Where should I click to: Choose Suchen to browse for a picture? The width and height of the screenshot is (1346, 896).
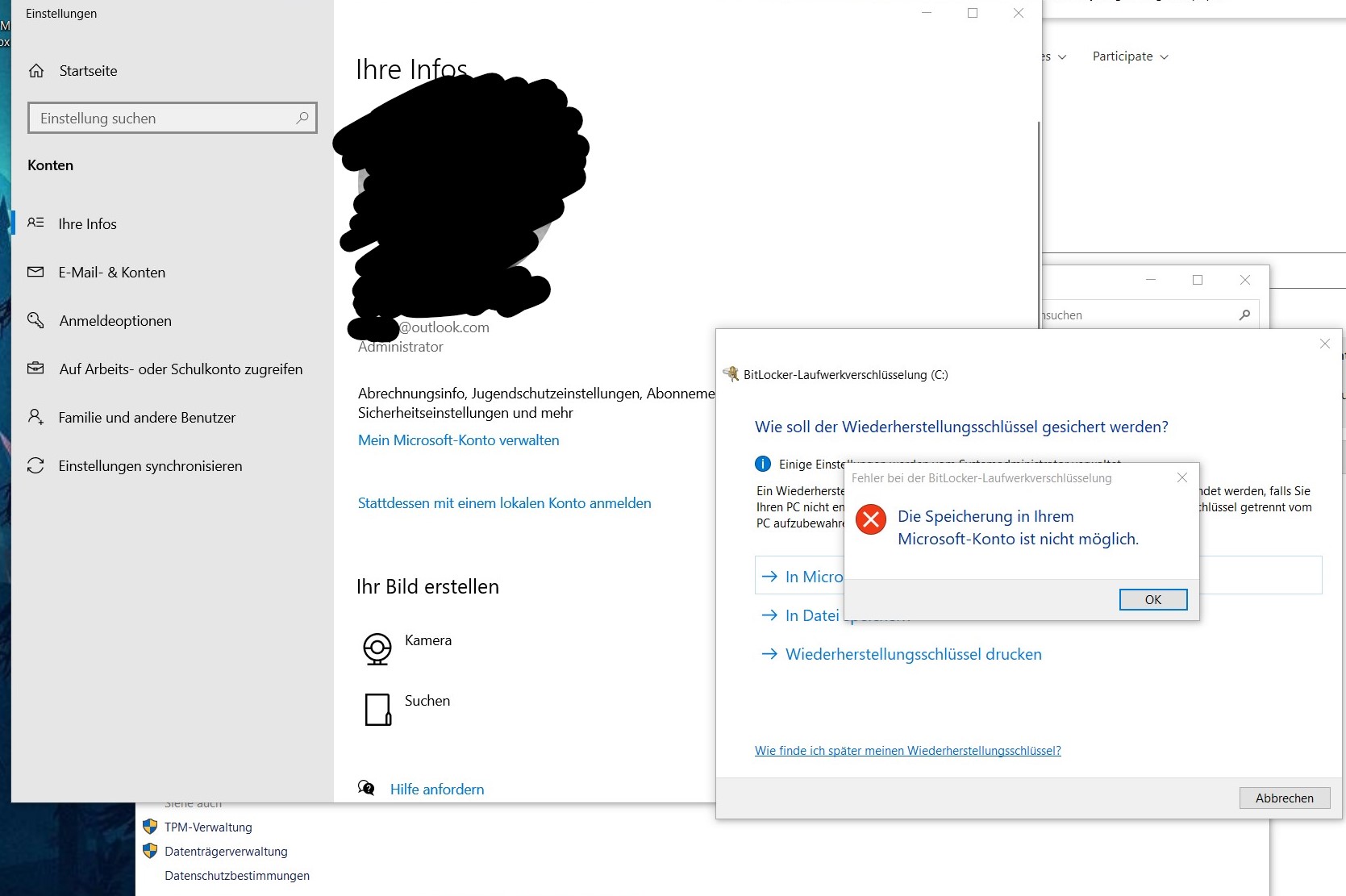point(427,701)
